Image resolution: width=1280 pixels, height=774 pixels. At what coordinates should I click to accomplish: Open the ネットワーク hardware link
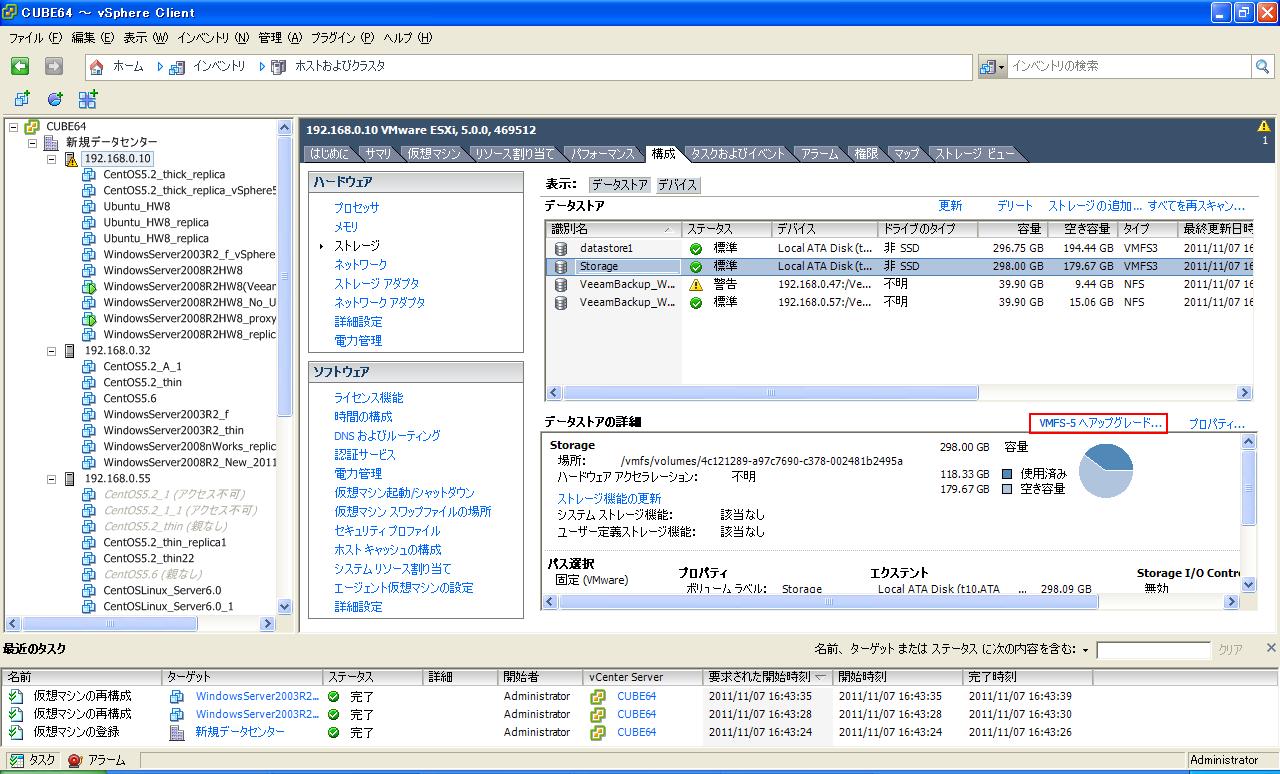point(360,265)
